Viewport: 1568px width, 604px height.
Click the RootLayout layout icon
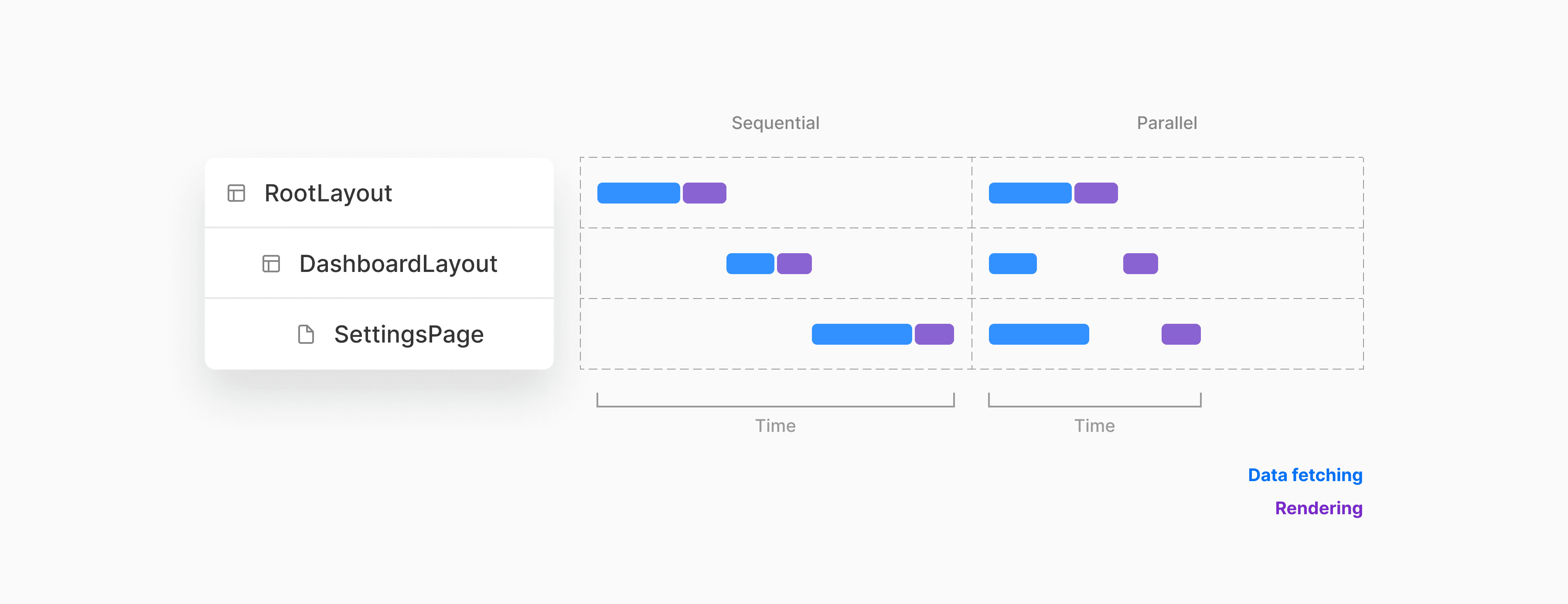pyautogui.click(x=236, y=193)
